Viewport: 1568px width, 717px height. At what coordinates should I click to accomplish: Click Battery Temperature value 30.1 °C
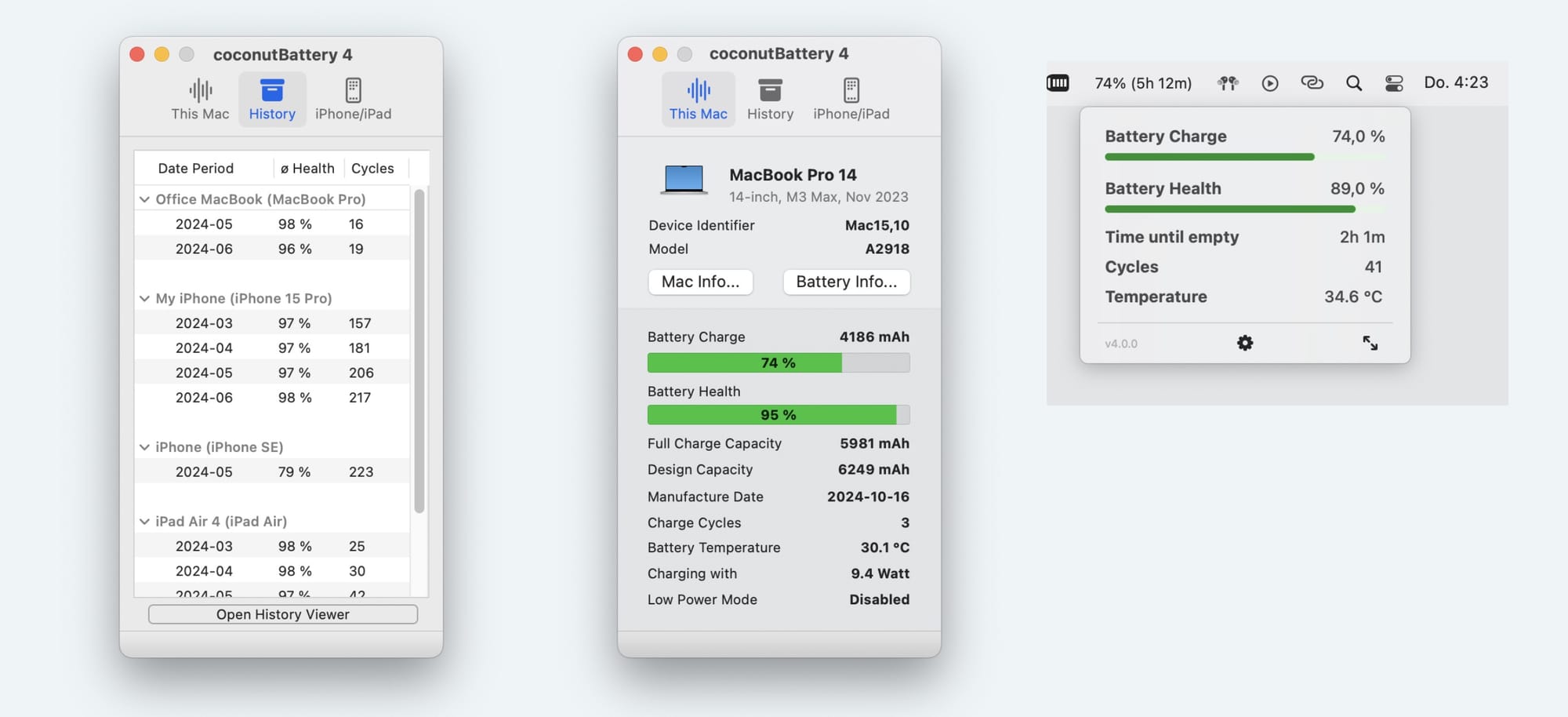[885, 548]
